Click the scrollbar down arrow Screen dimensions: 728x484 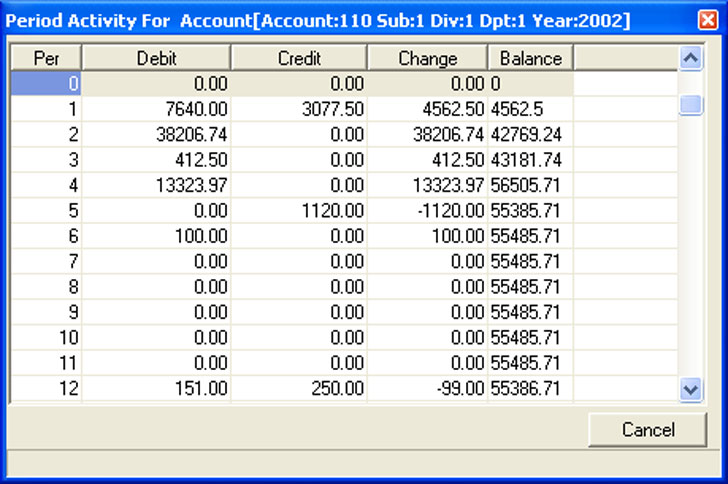690,389
